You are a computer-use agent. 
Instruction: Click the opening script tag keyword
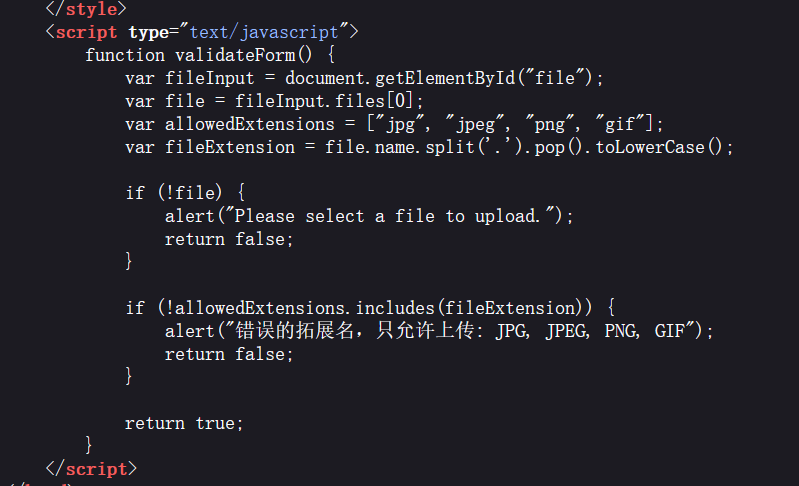(x=86, y=32)
